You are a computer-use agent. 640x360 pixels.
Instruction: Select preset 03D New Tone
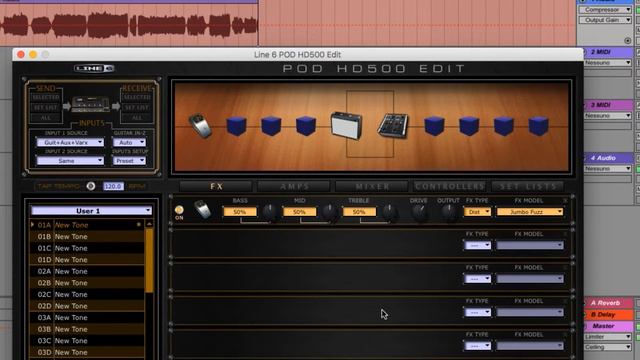(87, 352)
